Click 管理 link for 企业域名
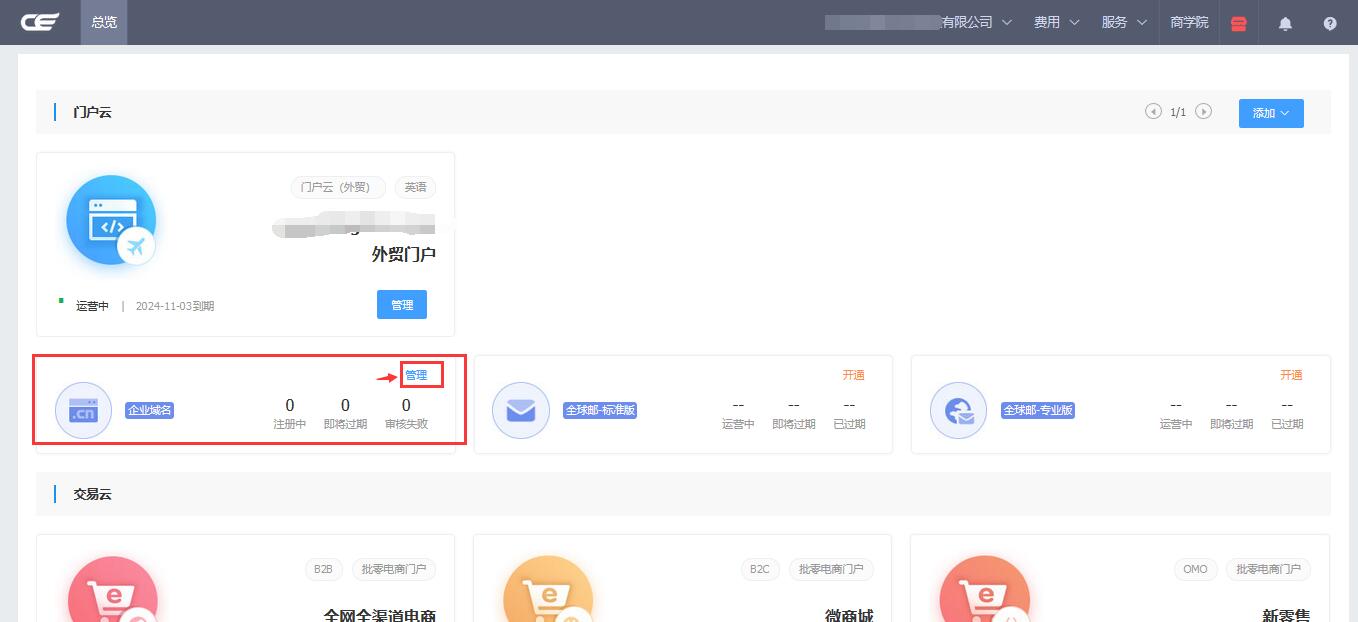This screenshot has height=622, width=1358. [416, 375]
